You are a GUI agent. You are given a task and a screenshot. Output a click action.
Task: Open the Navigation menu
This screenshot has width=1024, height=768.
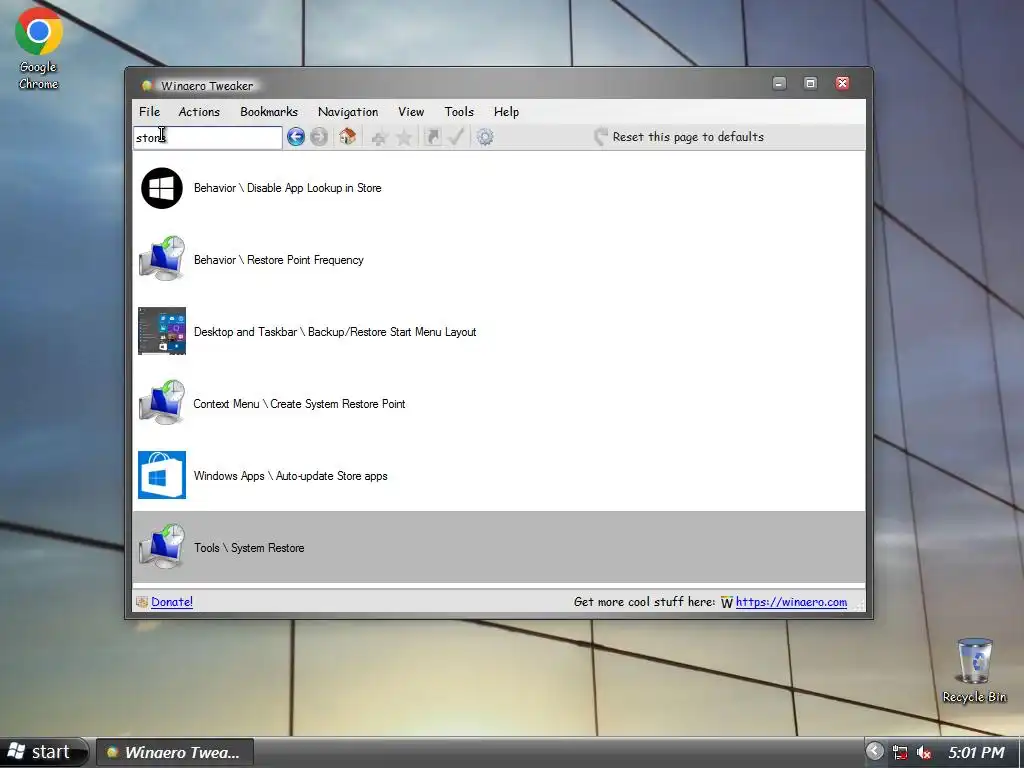(x=348, y=112)
